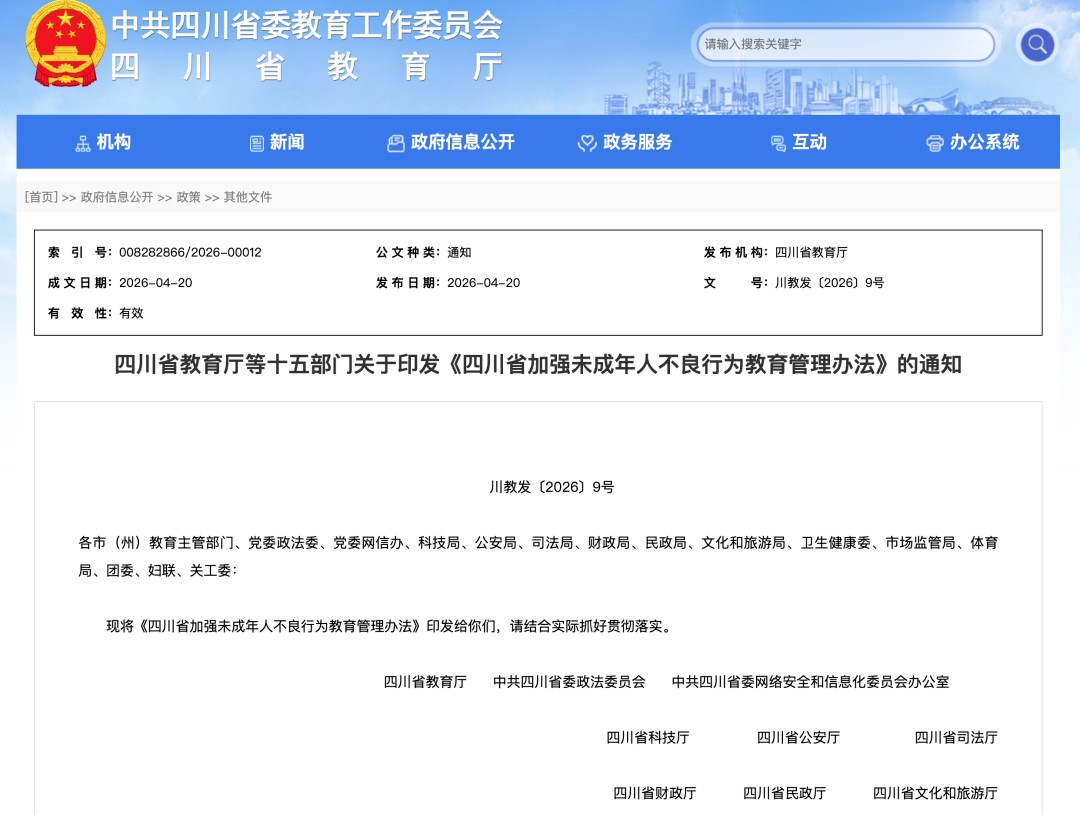
Task: Focus the 请输入搜索关键字 search box
Action: 845,44
